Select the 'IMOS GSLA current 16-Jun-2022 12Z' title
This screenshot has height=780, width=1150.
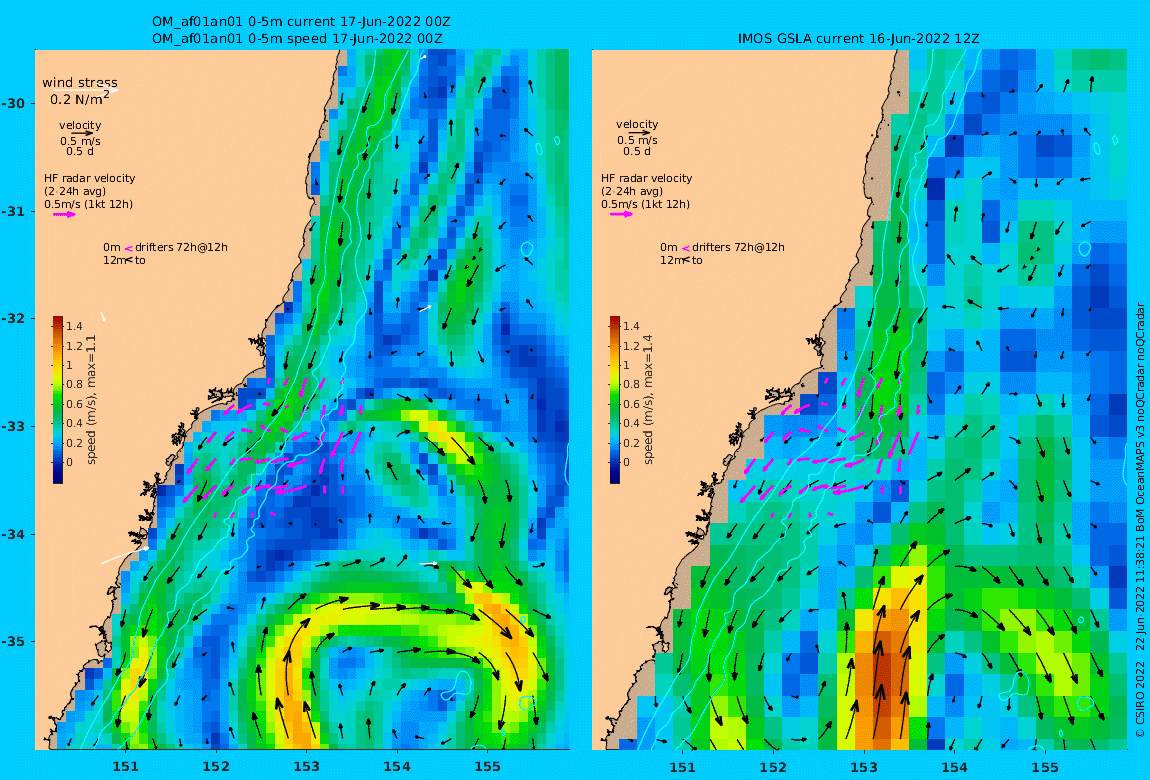click(x=858, y=38)
